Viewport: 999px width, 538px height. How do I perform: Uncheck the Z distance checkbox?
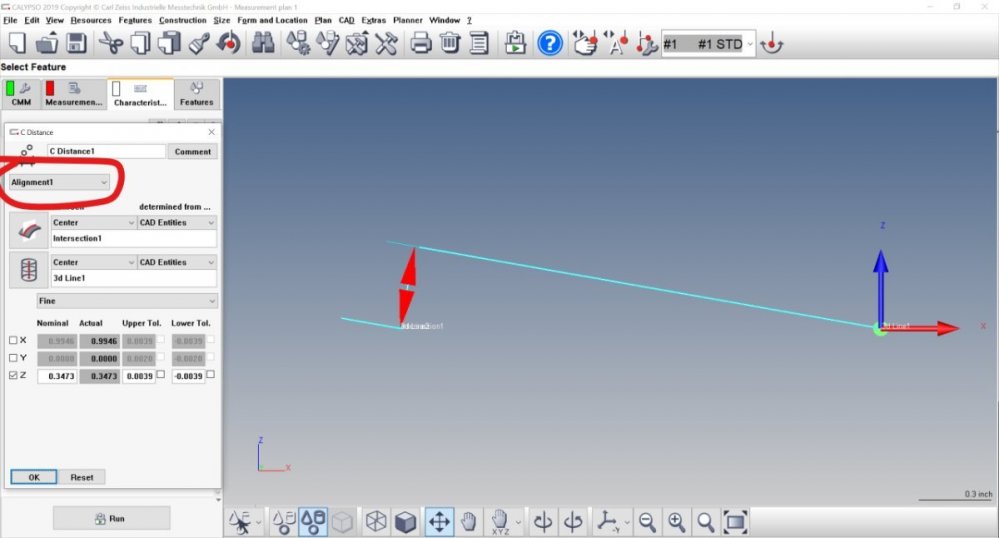click(x=13, y=375)
